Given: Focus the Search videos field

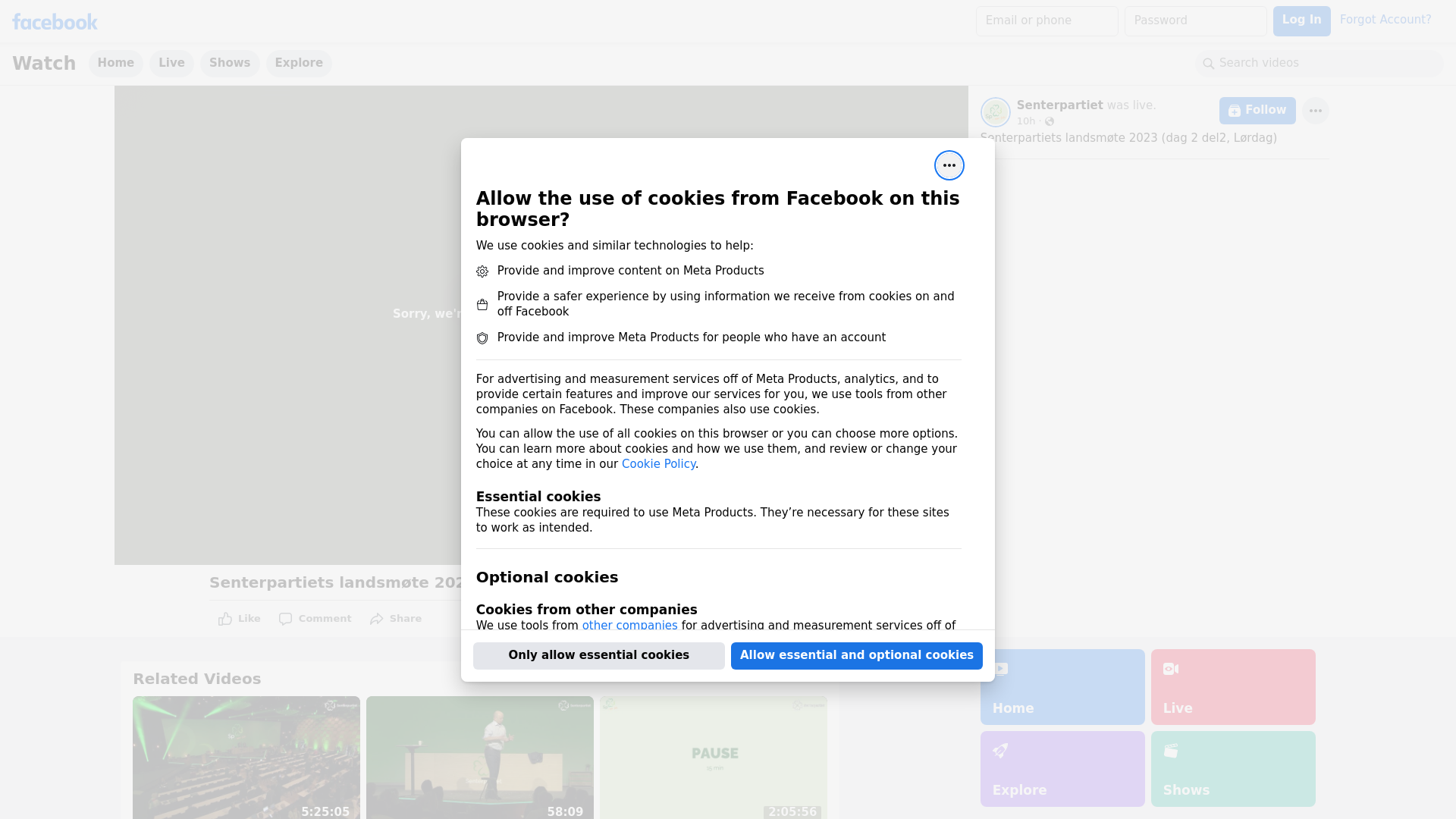Looking at the screenshot, I should (1319, 64).
